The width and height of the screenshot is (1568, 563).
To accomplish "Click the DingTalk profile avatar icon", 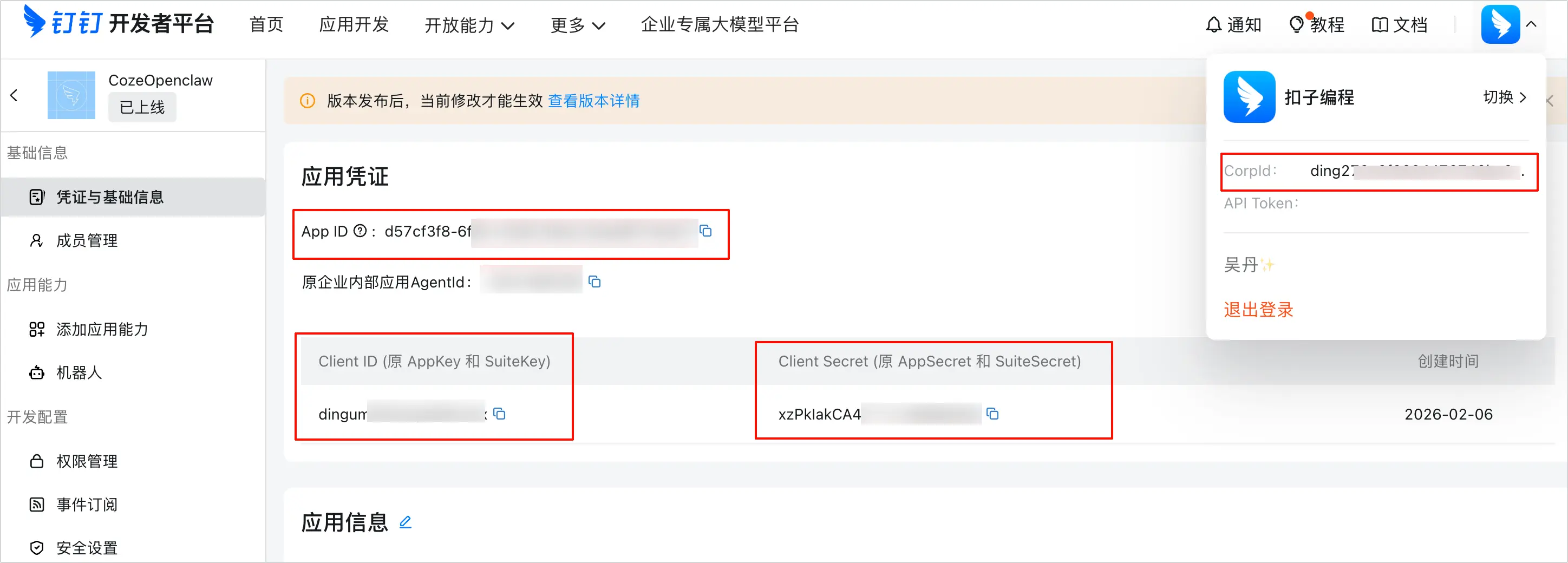I will click(x=1500, y=25).
